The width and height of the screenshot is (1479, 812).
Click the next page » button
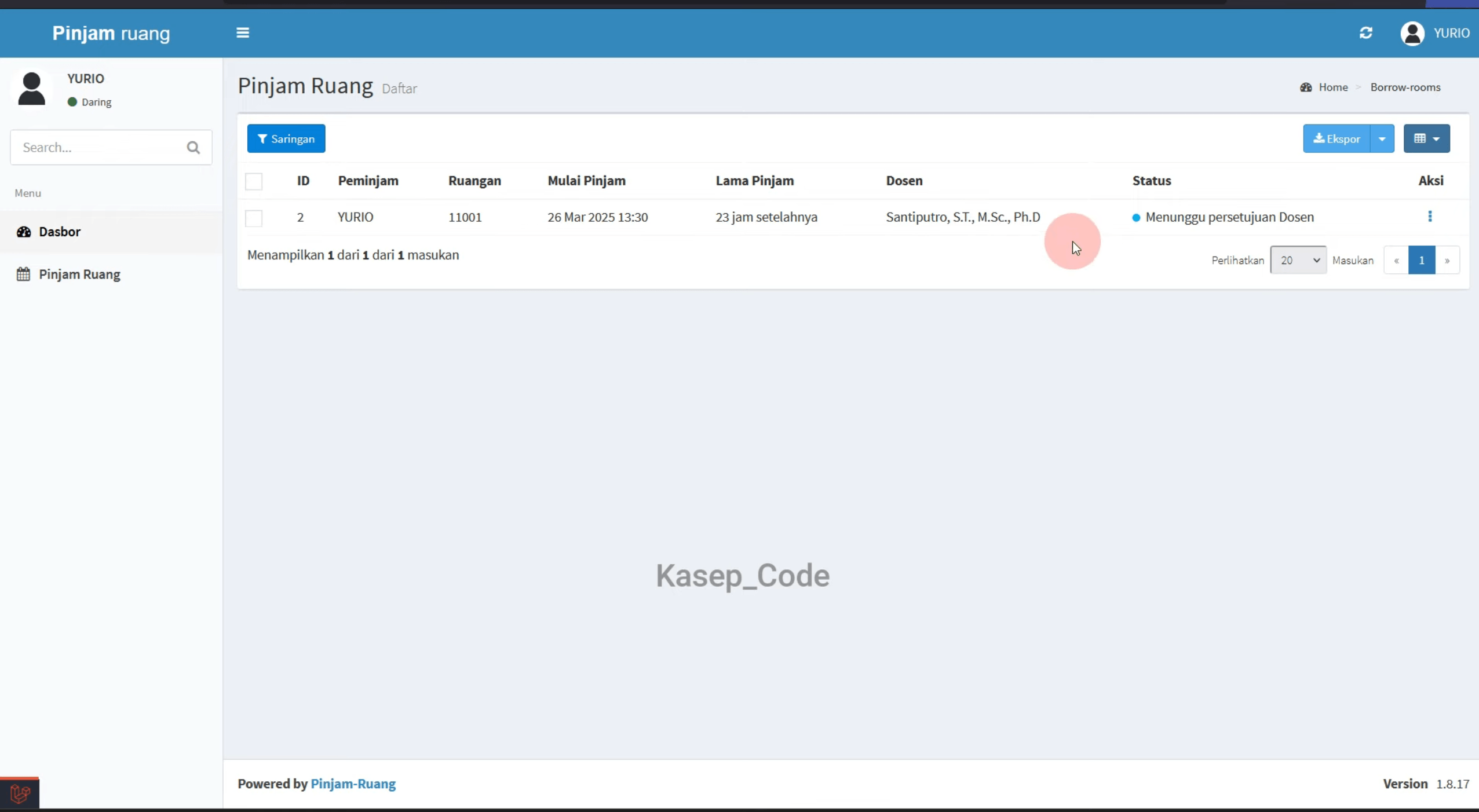coord(1447,260)
